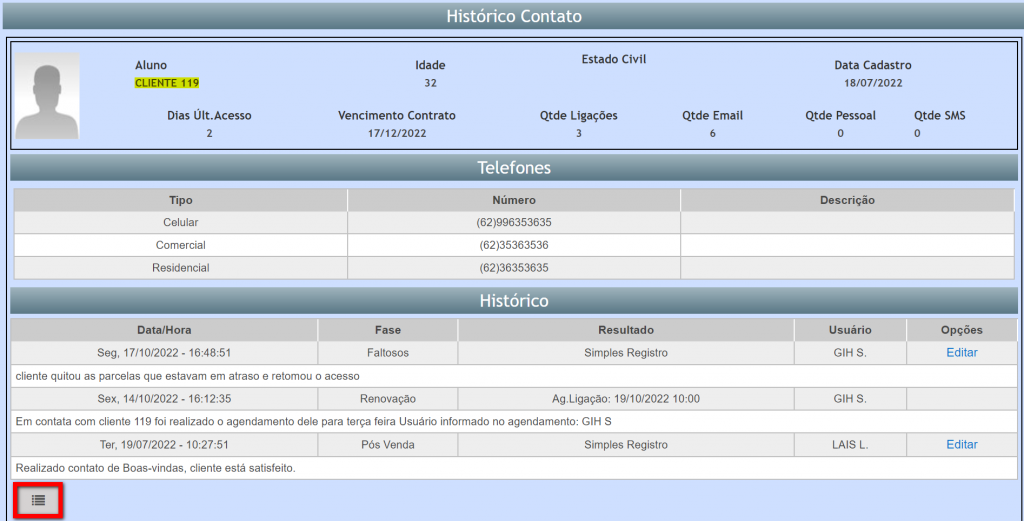The image size is (1024, 521).
Task: Click the Opções column header
Action: click(x=961, y=330)
